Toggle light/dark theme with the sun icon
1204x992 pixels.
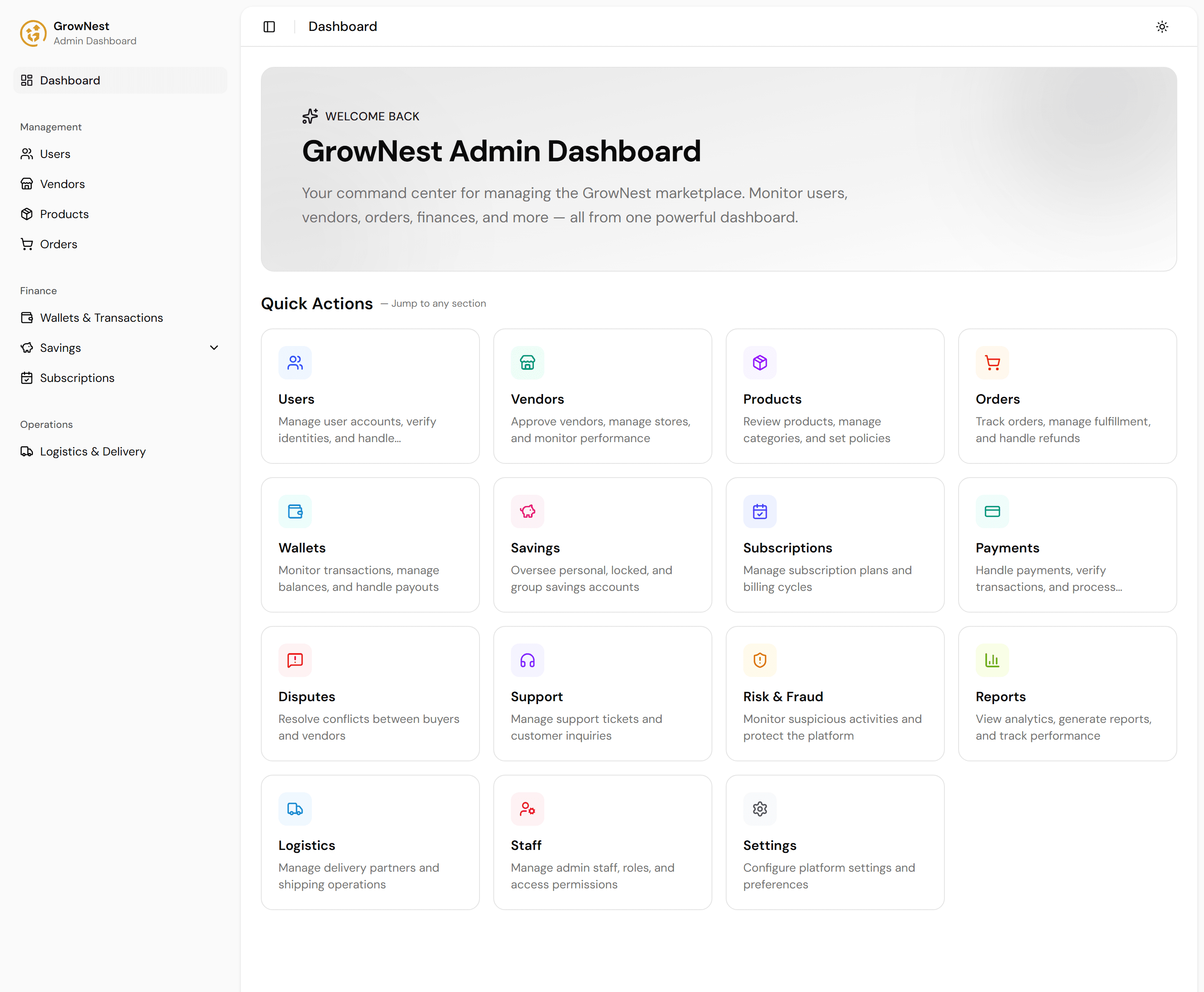pos(1162,26)
